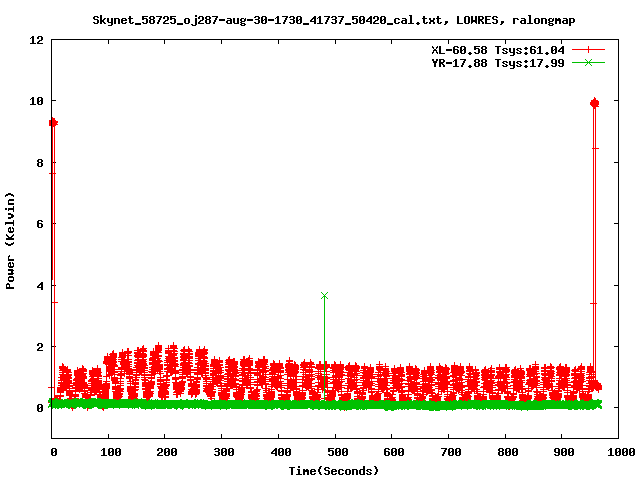Image resolution: width=640 pixels, height=480 pixels.
Task: Click the red calibration peak at time zero
Action: (x=53, y=123)
